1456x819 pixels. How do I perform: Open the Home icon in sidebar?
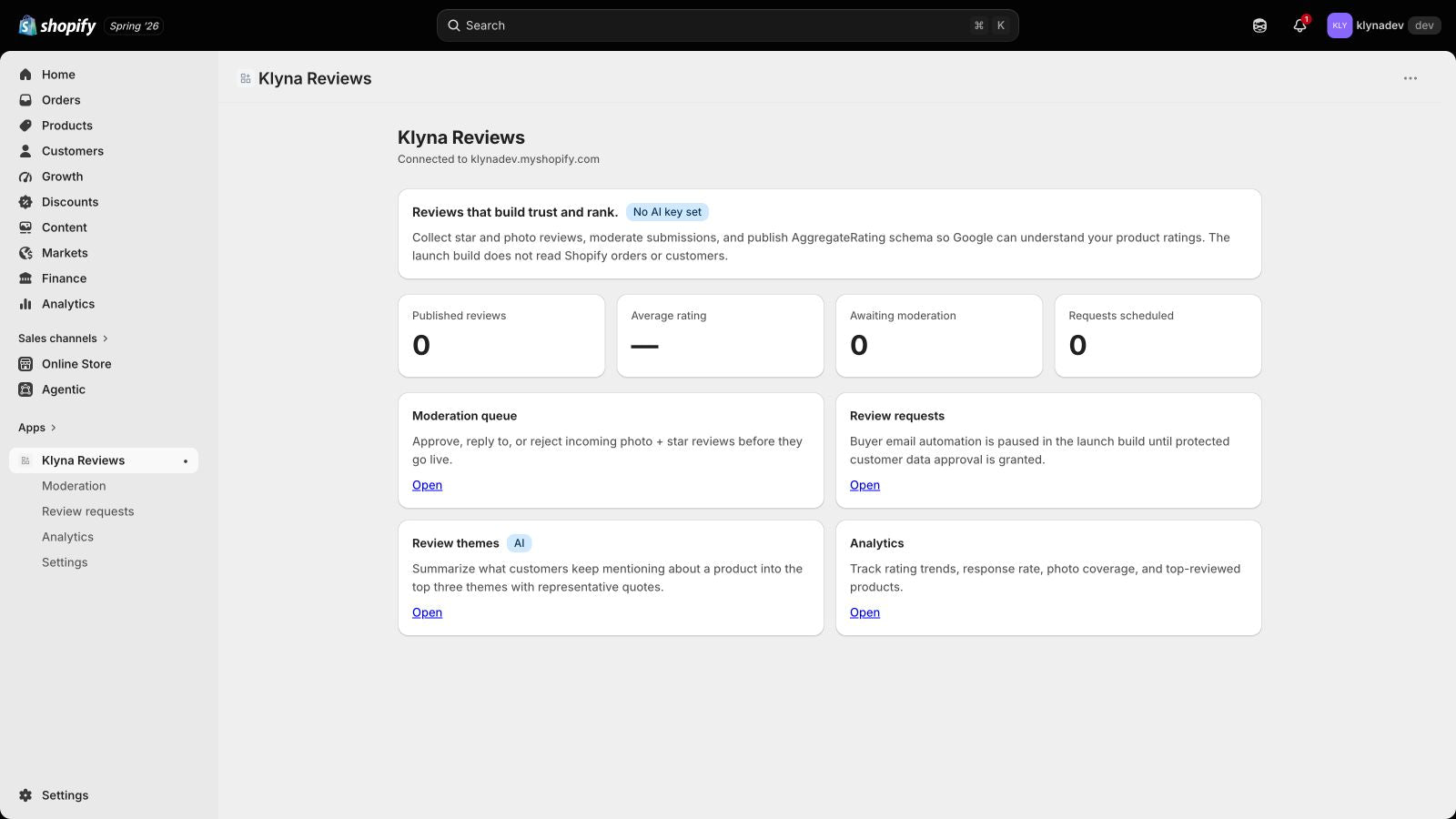coord(25,75)
